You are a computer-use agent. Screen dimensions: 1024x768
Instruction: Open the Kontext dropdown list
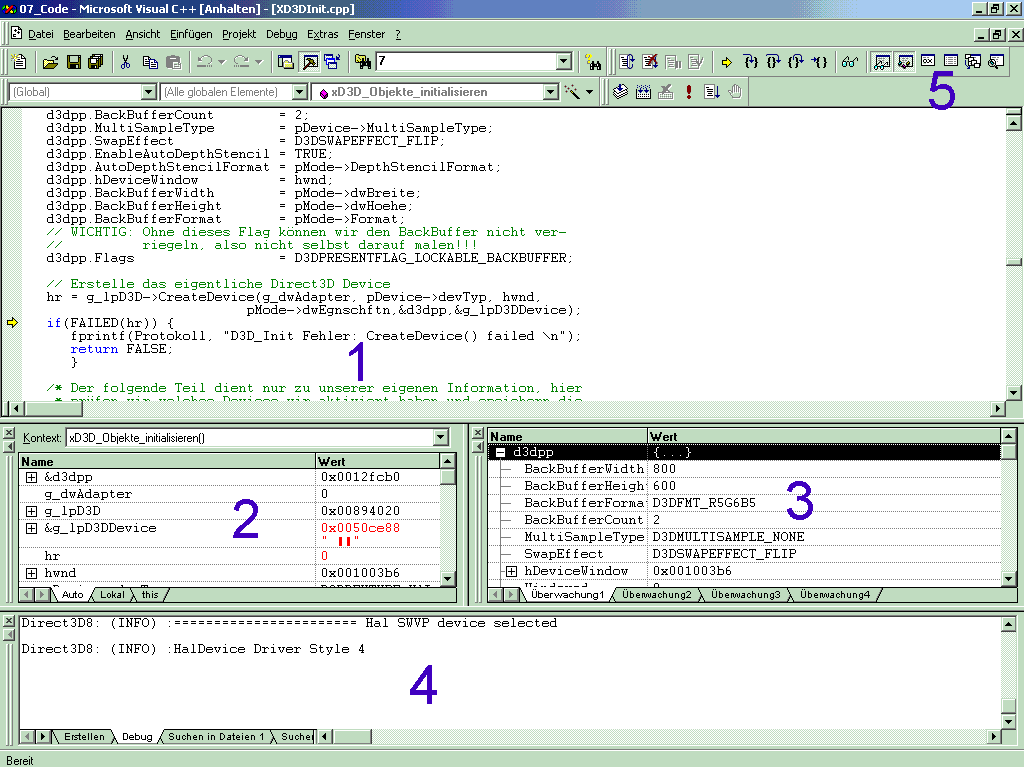[x=441, y=438]
